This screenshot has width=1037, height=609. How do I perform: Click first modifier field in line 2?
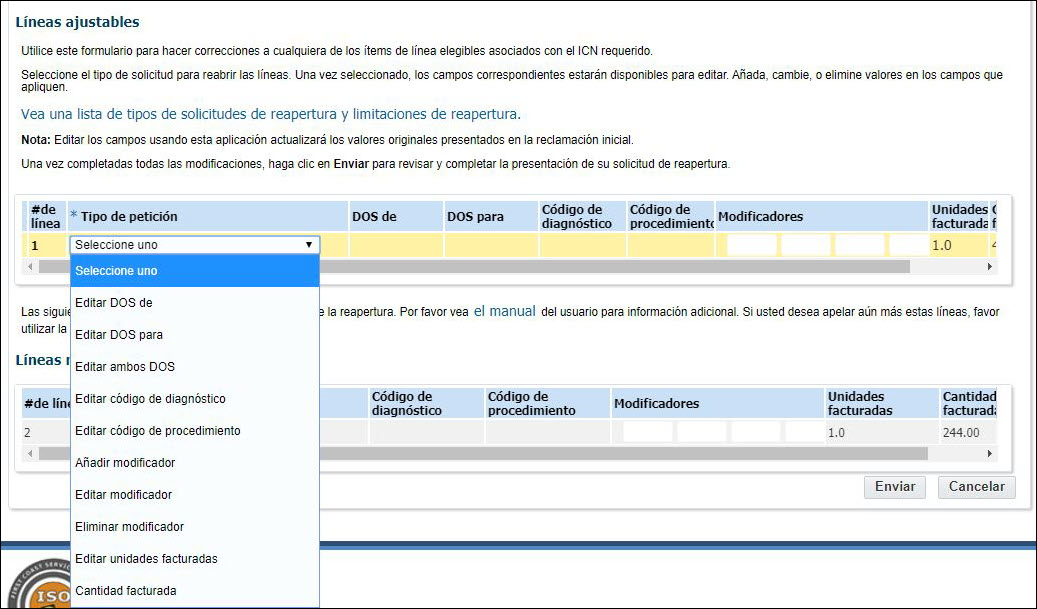[648, 432]
